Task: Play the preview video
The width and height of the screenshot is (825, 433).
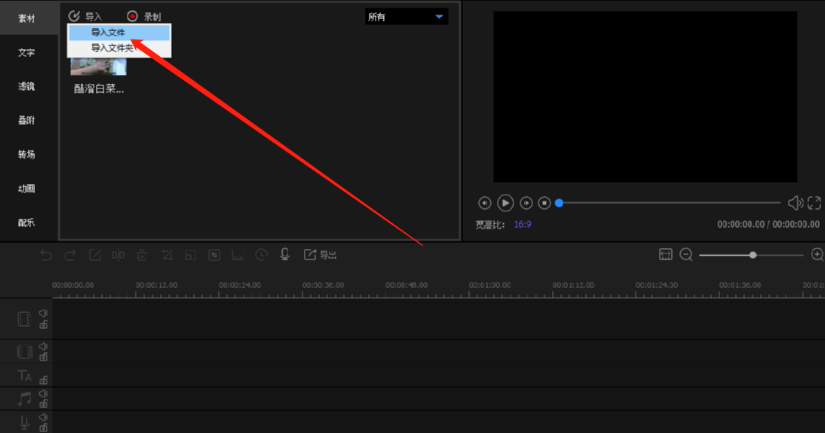Action: 505,203
